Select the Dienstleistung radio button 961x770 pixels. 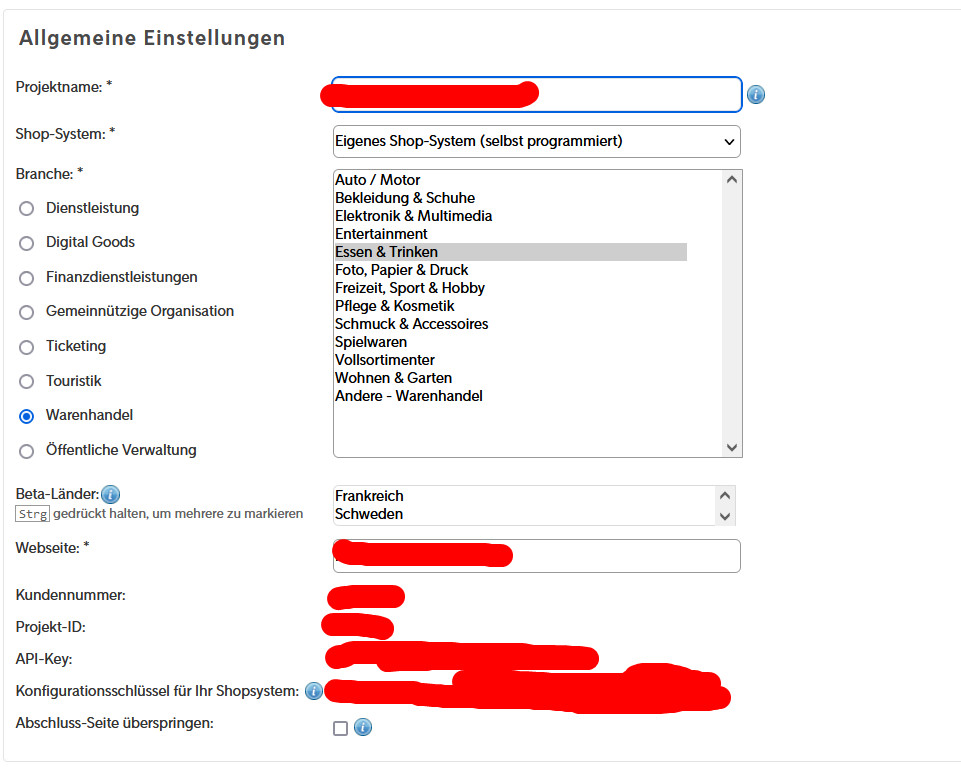pyautogui.click(x=27, y=209)
